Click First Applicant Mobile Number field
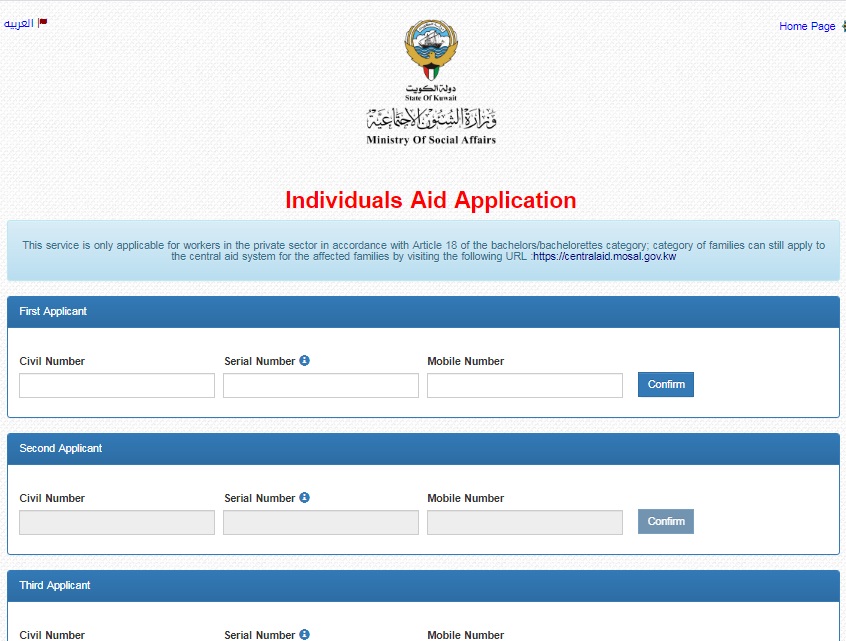Viewport: 846px width, 641px height. [525, 386]
